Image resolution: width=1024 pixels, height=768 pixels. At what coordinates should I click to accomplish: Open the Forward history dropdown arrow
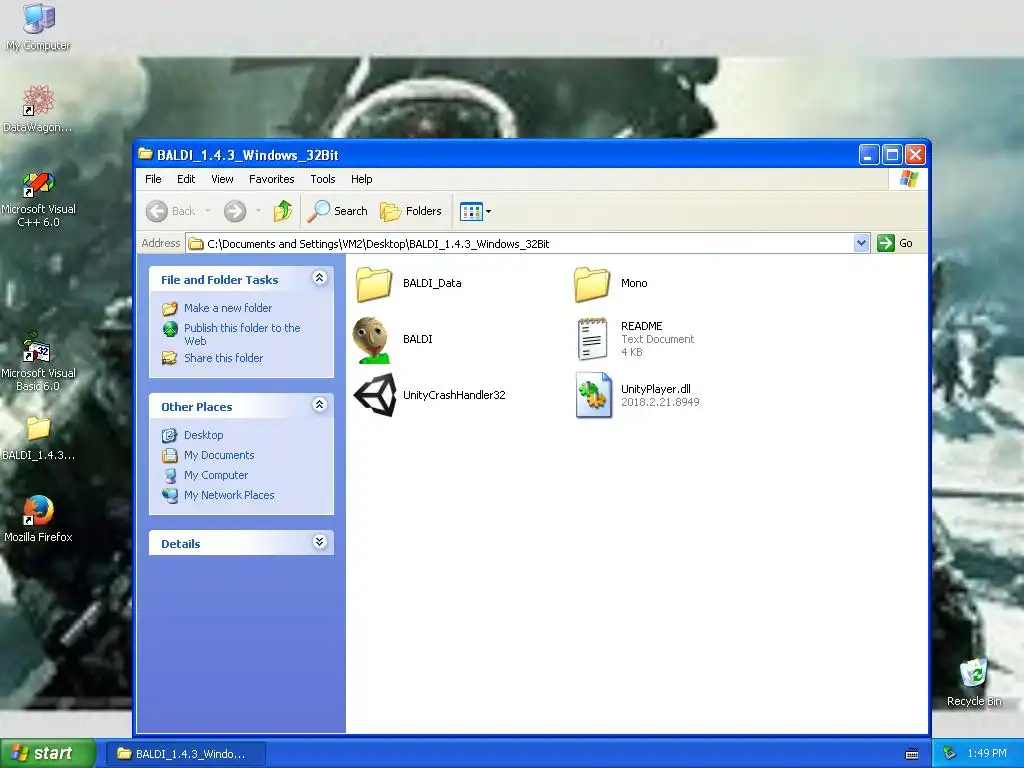click(259, 211)
